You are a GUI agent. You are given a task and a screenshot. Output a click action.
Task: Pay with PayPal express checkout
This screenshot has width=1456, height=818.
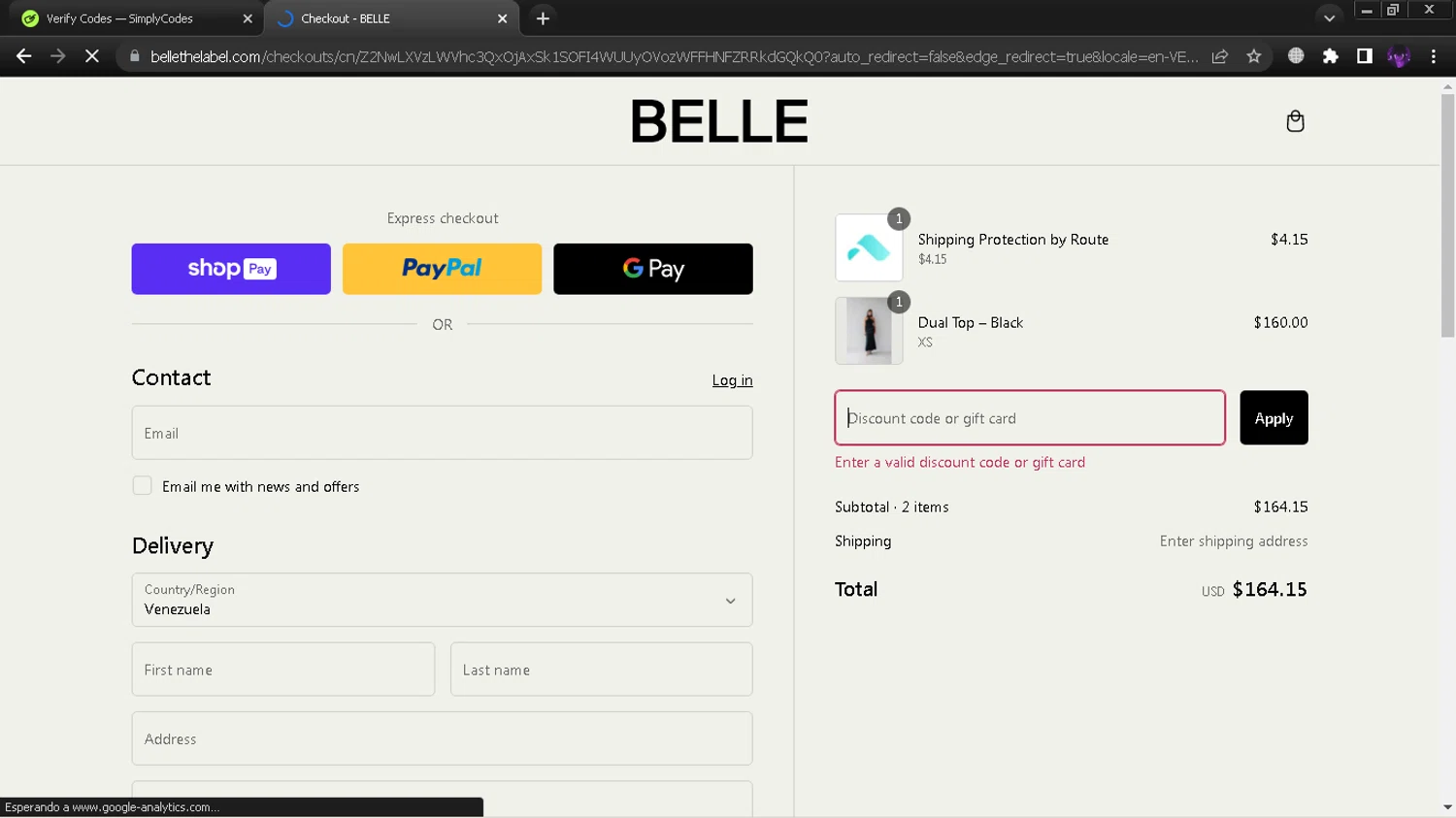(442, 269)
